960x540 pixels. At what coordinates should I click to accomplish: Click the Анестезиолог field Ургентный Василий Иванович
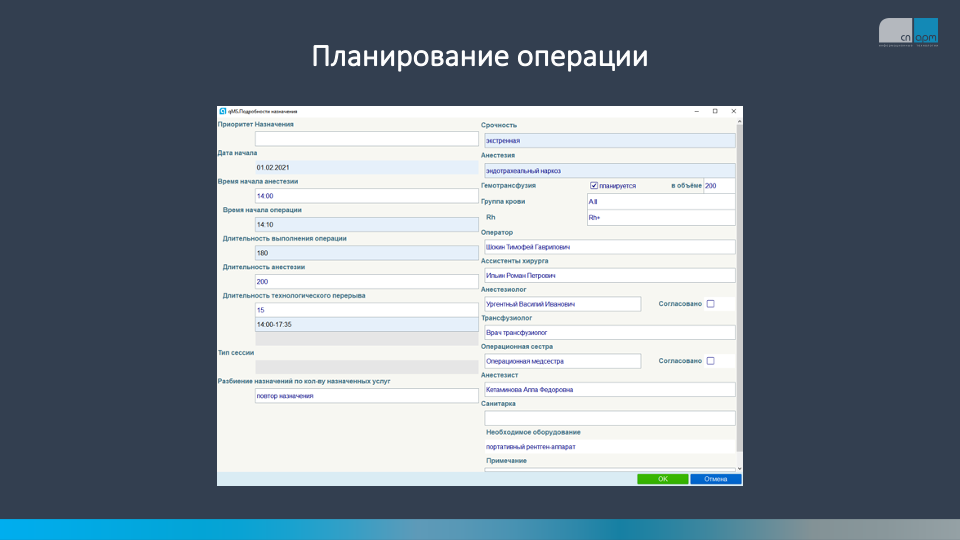pos(563,304)
